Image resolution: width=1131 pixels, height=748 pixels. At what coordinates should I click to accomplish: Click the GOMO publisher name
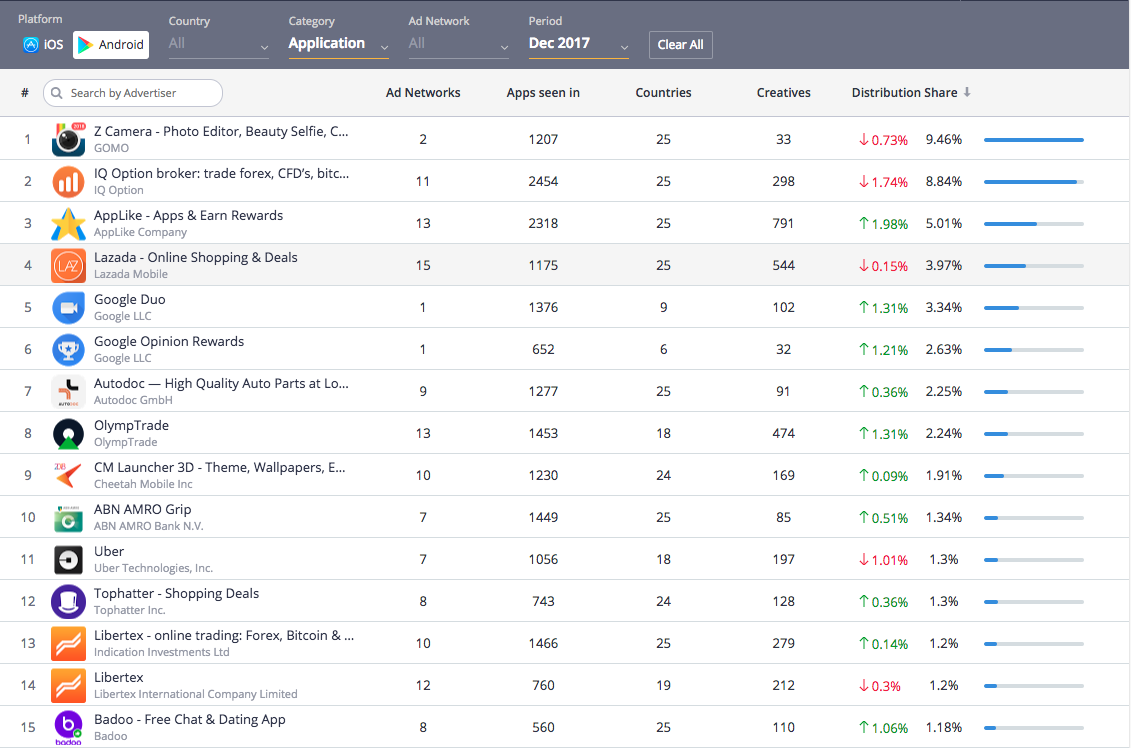111,148
